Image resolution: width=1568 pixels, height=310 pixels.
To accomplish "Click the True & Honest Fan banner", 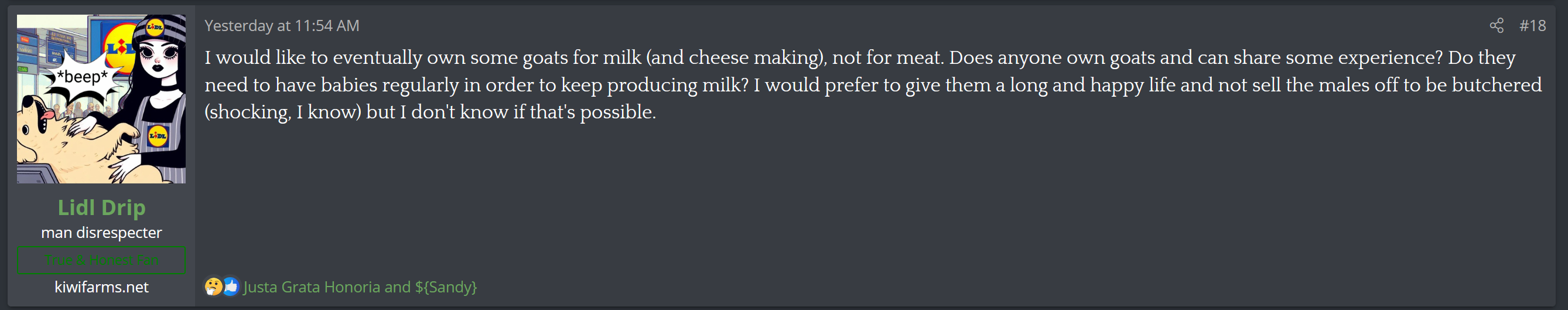I will [x=102, y=260].
